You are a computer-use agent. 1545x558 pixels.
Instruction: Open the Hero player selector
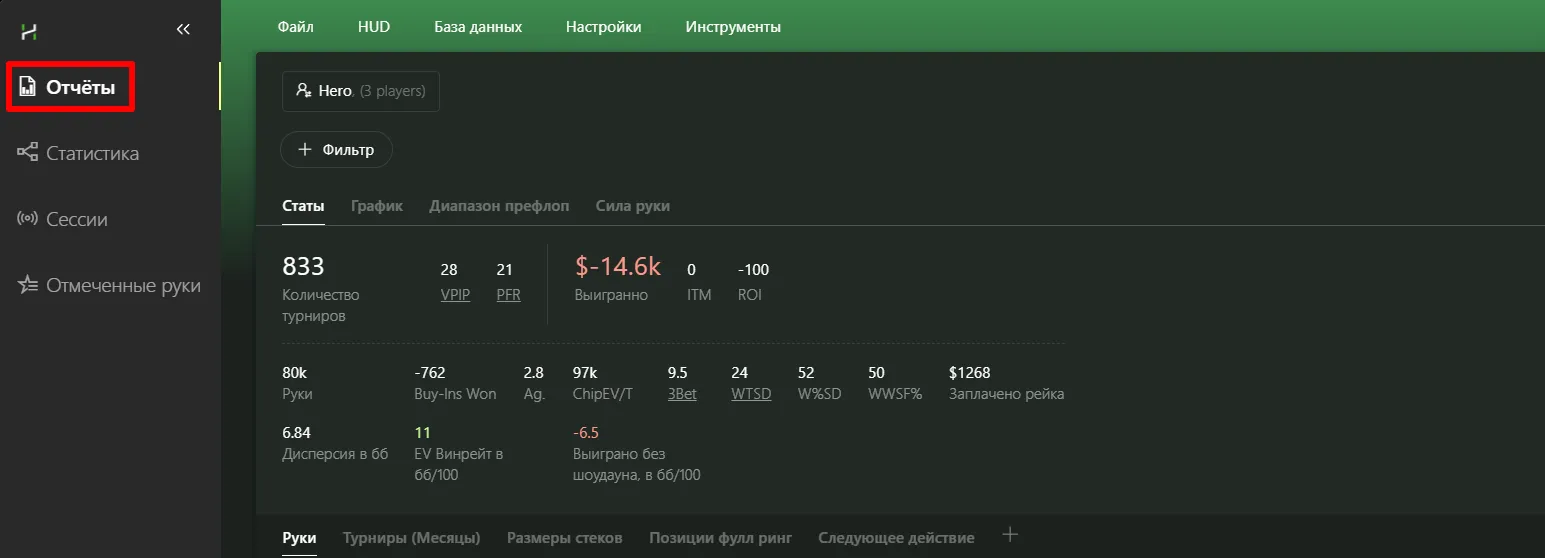[361, 91]
